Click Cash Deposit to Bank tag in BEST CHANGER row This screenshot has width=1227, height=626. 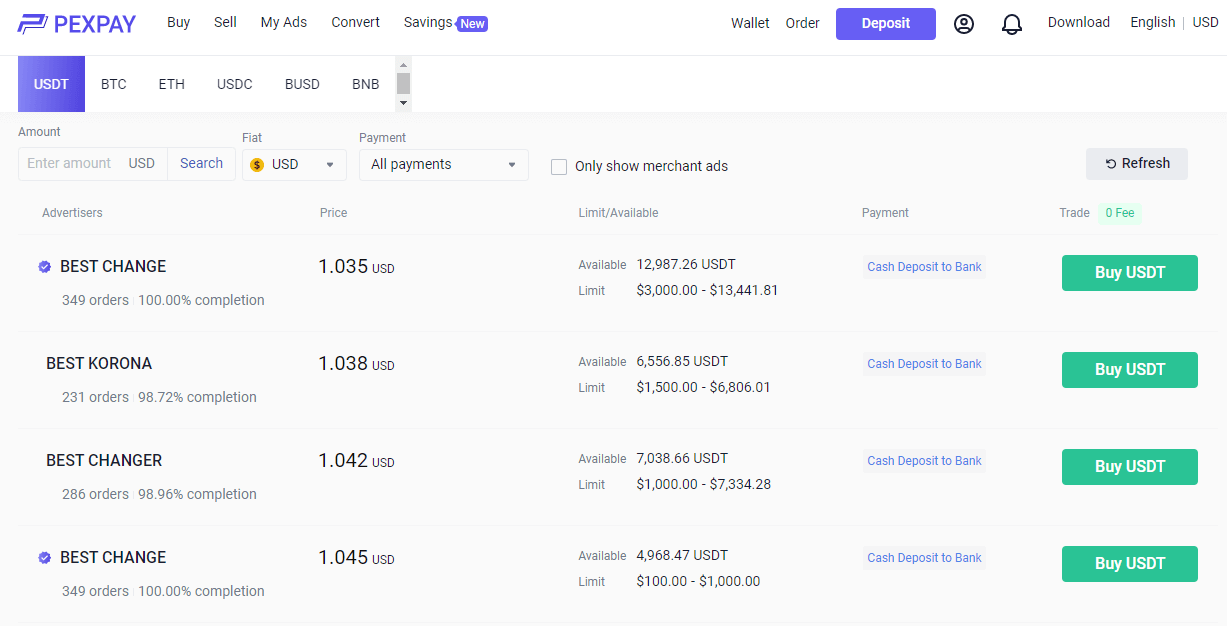(924, 461)
